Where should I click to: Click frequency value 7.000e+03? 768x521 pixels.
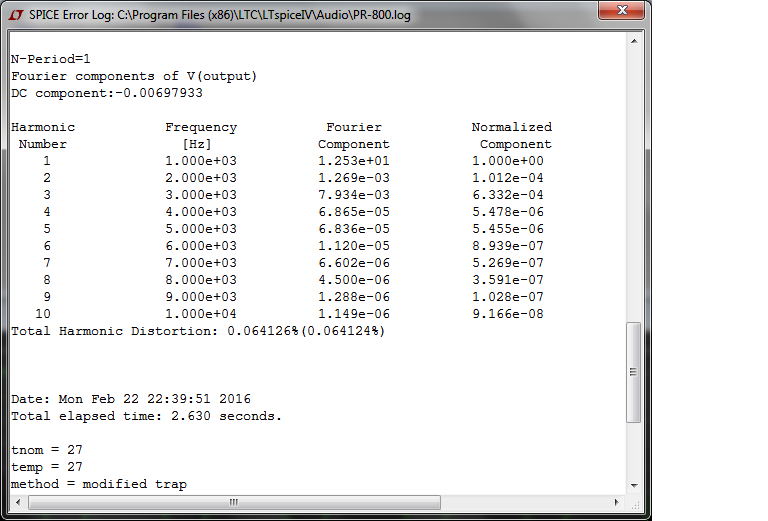201,263
